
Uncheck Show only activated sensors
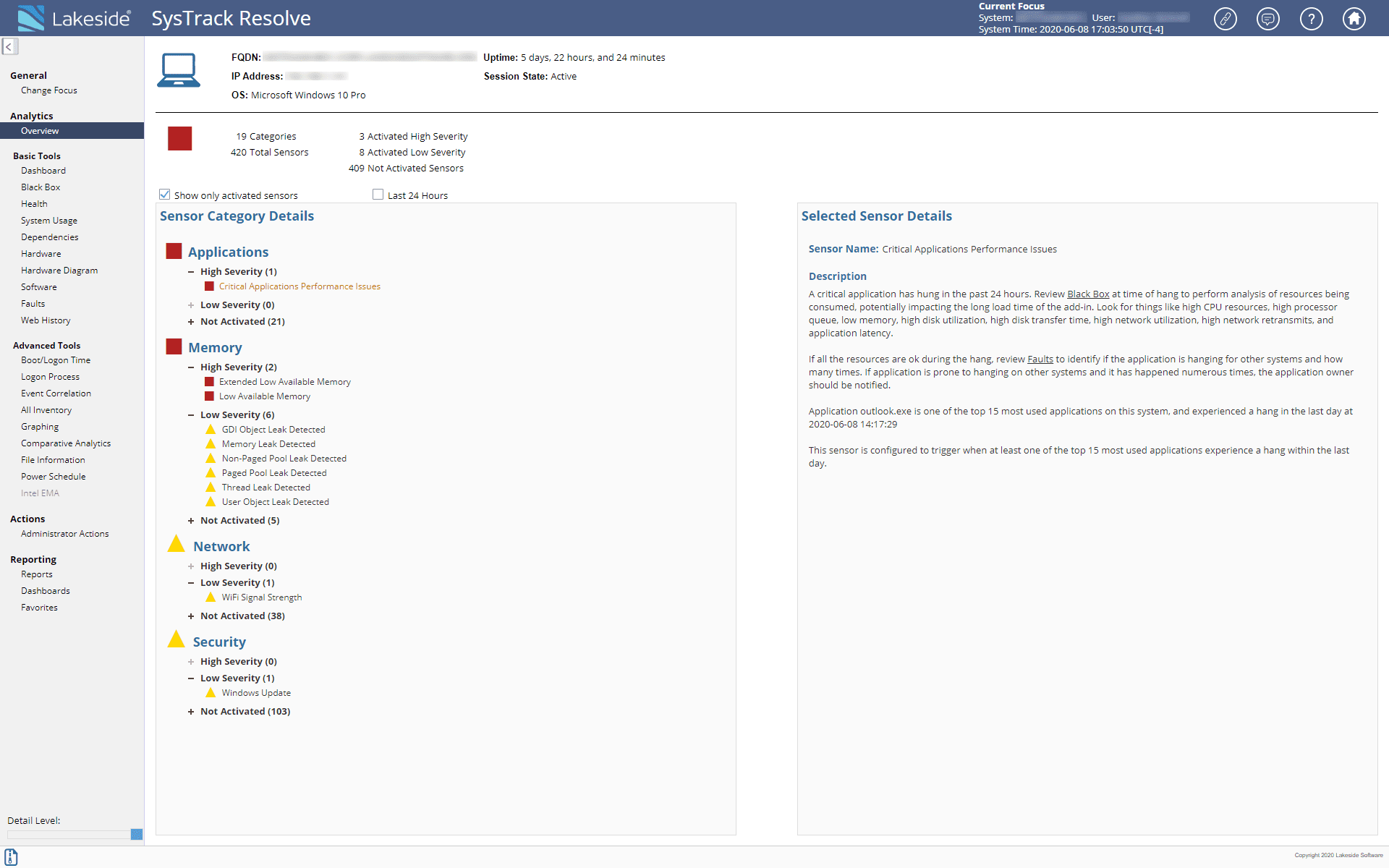pos(165,195)
